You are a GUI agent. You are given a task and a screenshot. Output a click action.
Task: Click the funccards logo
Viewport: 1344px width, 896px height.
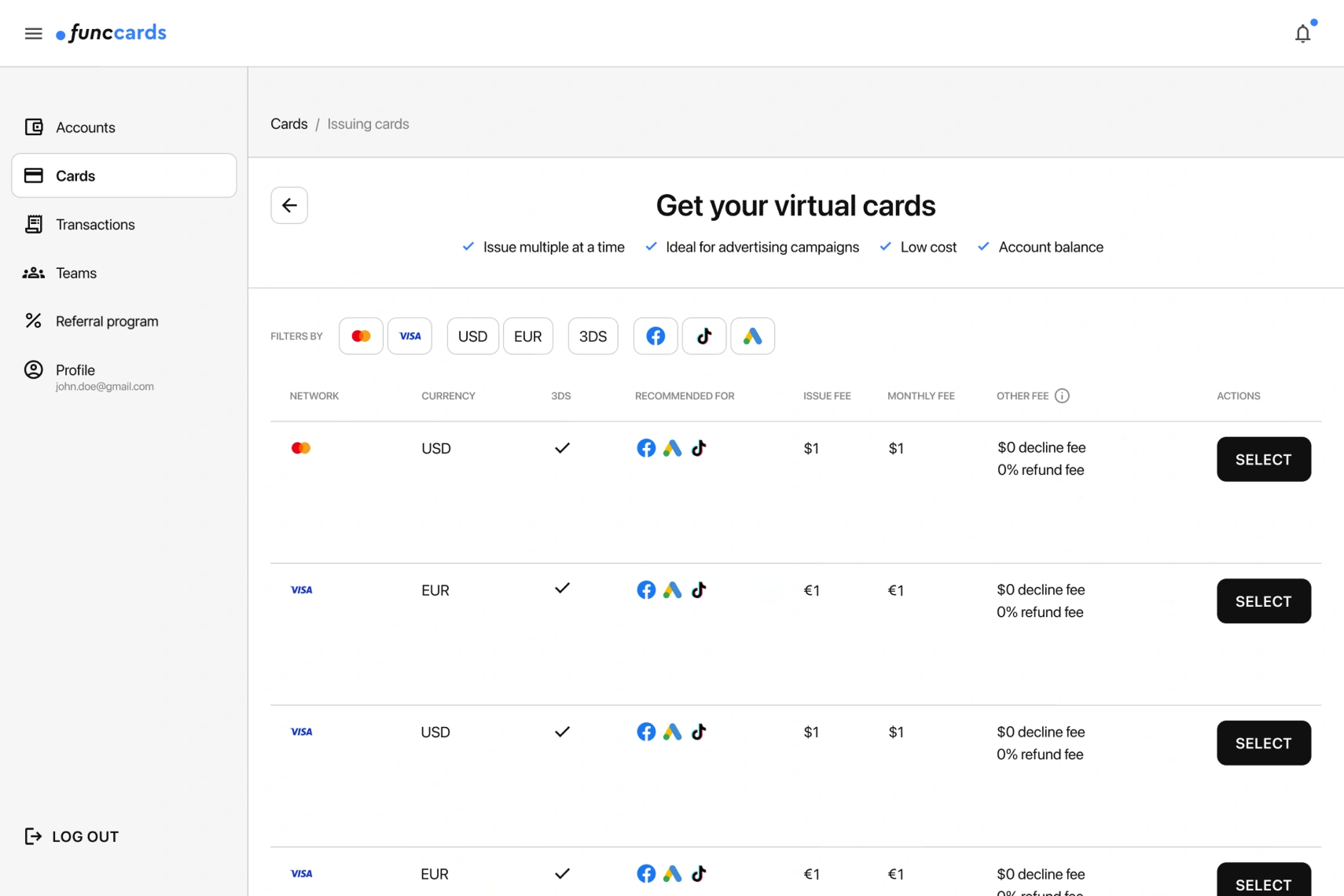[112, 33]
